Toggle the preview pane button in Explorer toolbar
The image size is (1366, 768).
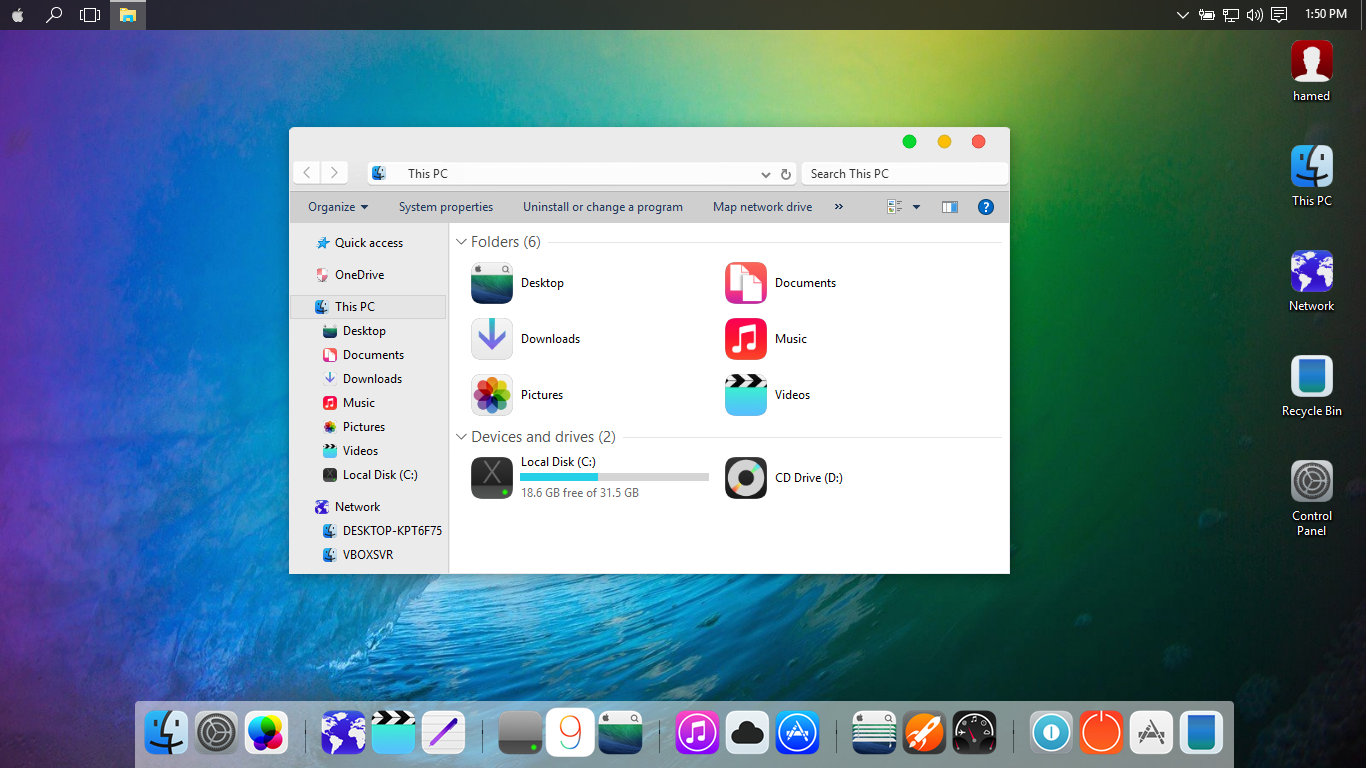[950, 207]
